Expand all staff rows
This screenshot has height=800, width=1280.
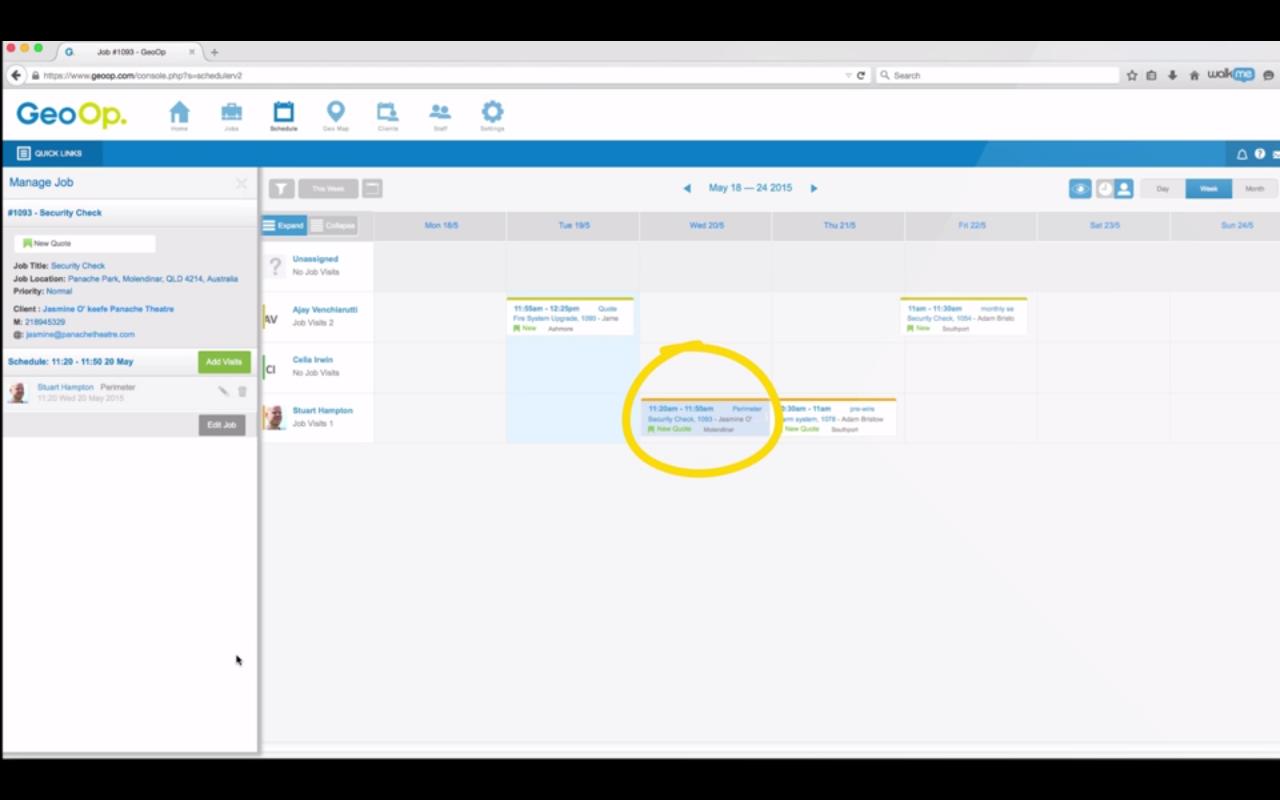click(x=284, y=225)
